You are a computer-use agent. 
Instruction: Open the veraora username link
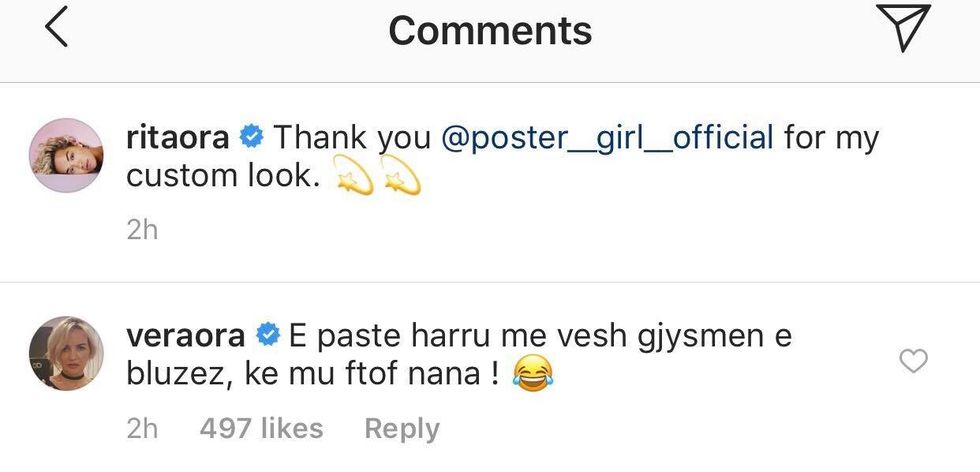tap(189, 335)
